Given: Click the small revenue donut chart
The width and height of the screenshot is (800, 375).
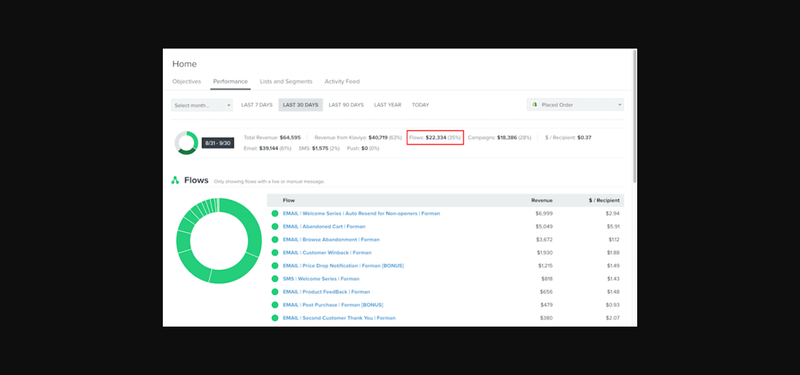Looking at the screenshot, I should [186, 142].
